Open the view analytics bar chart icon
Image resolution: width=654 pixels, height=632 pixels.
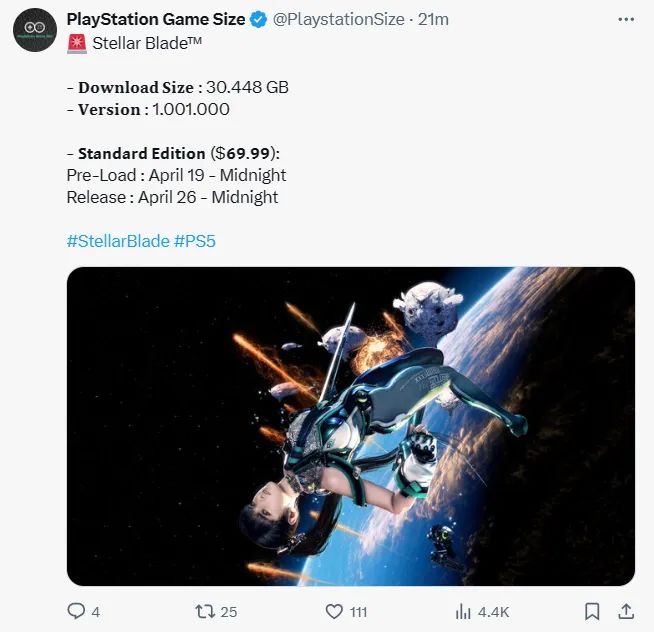pos(463,611)
